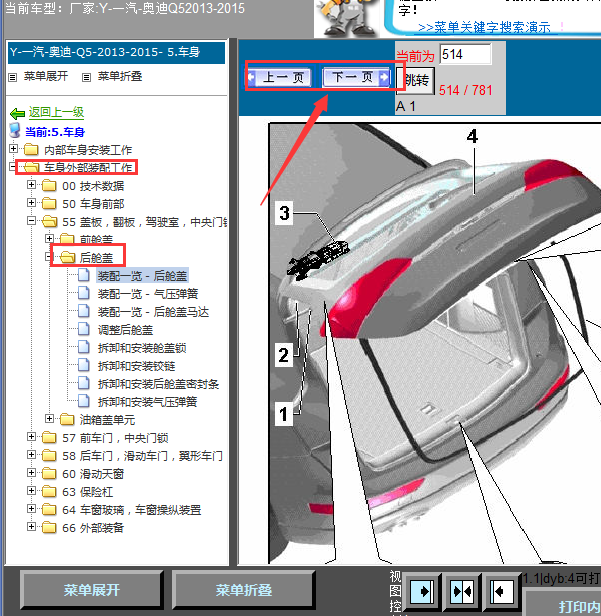Click the 57 前车门 folder icon
The width and height of the screenshot is (601, 616).
(49, 438)
